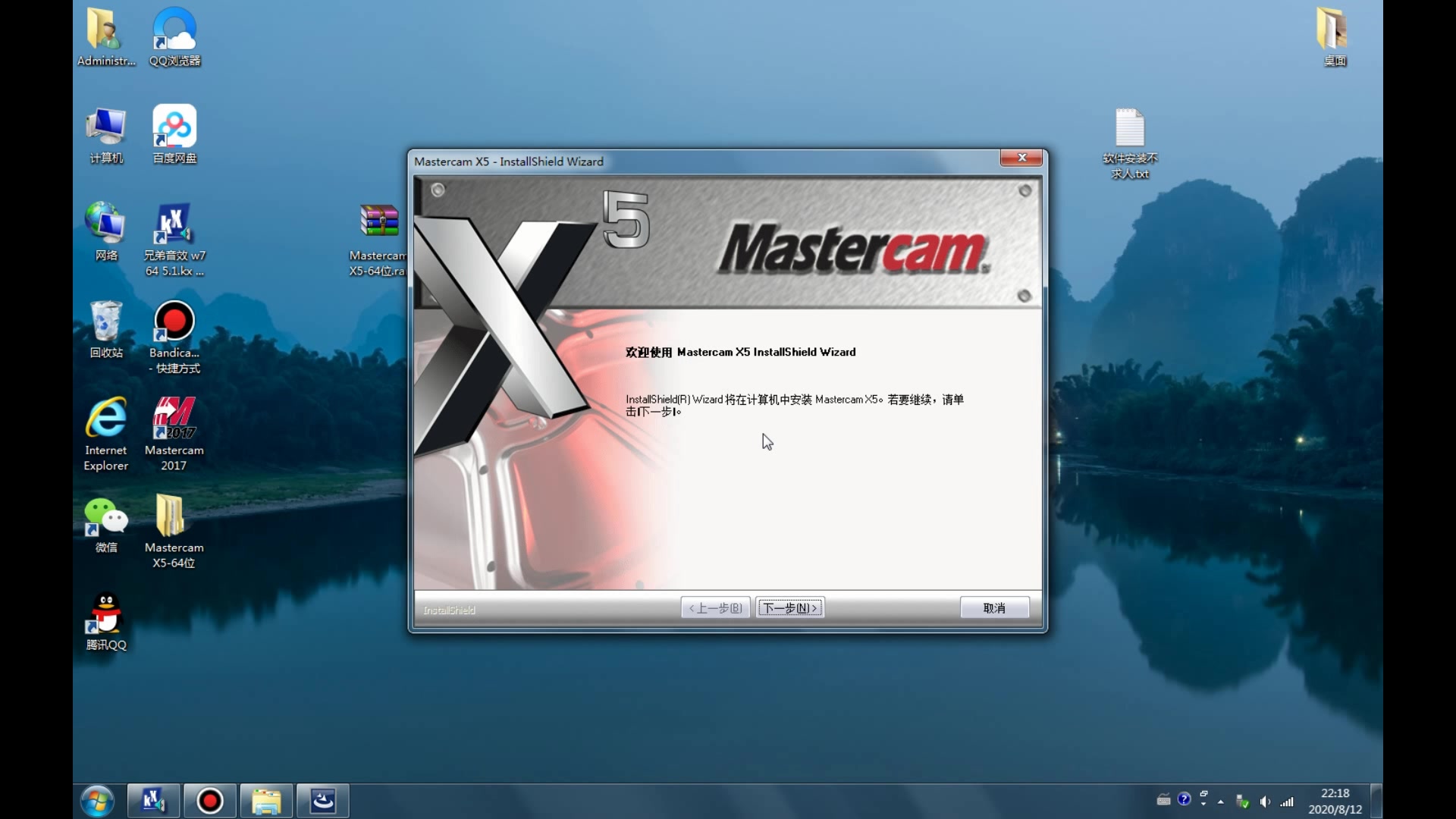
Task: Click the disabled 上一步(B) back button
Action: click(715, 607)
